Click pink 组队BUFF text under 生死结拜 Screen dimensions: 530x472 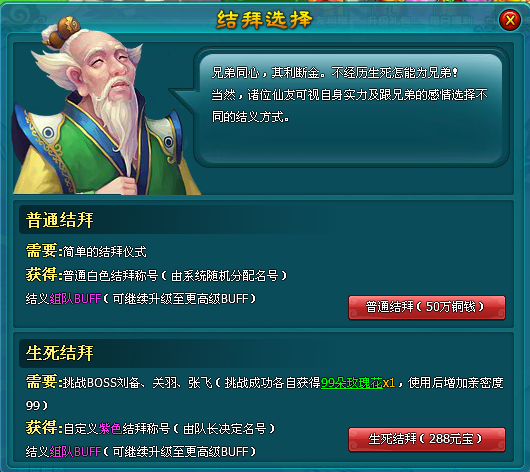coord(75,452)
